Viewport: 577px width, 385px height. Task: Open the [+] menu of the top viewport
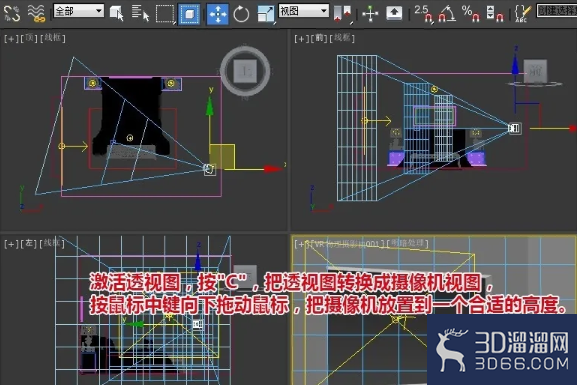coord(11,38)
